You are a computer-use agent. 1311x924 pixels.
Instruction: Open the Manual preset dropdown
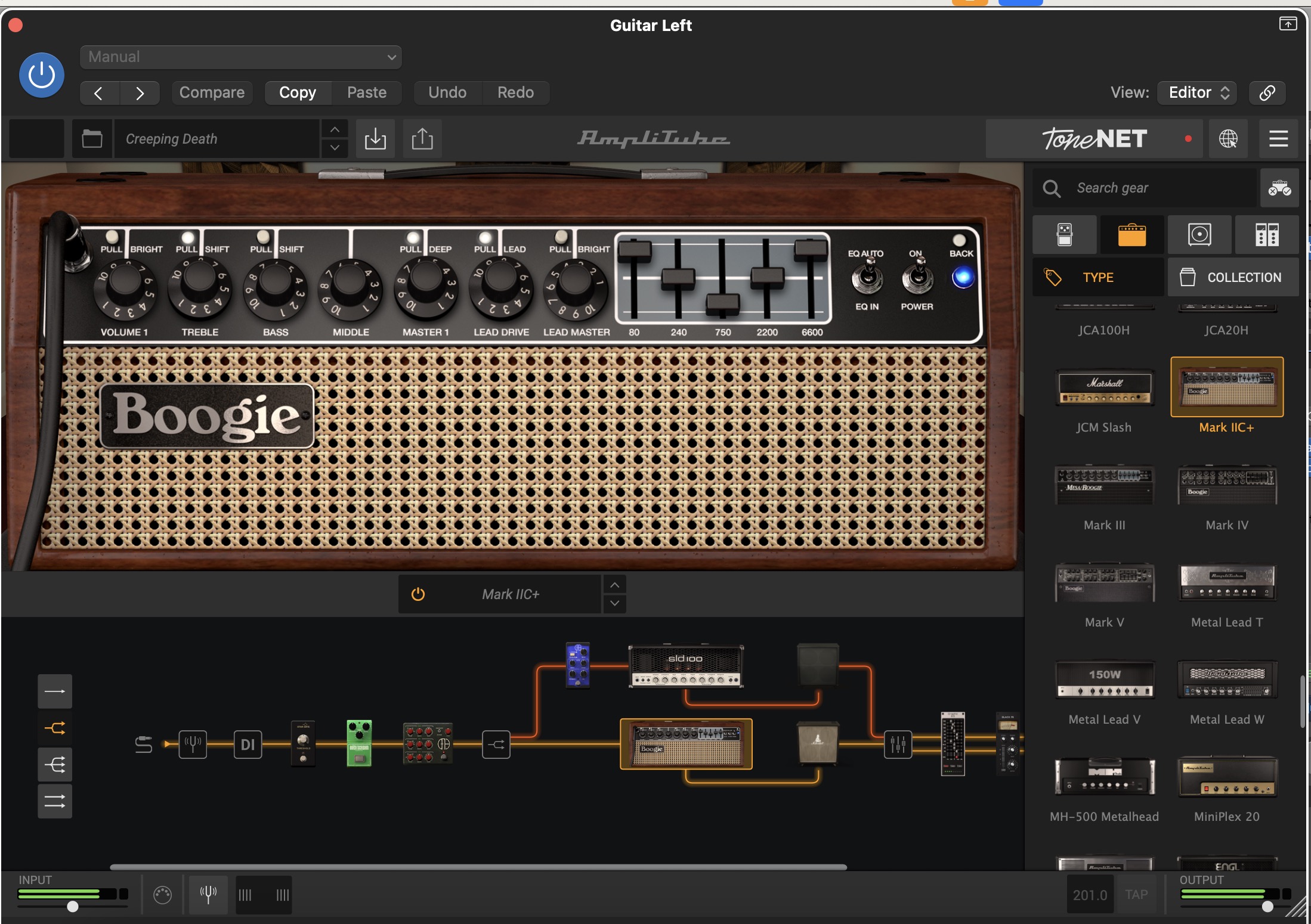tap(240, 57)
